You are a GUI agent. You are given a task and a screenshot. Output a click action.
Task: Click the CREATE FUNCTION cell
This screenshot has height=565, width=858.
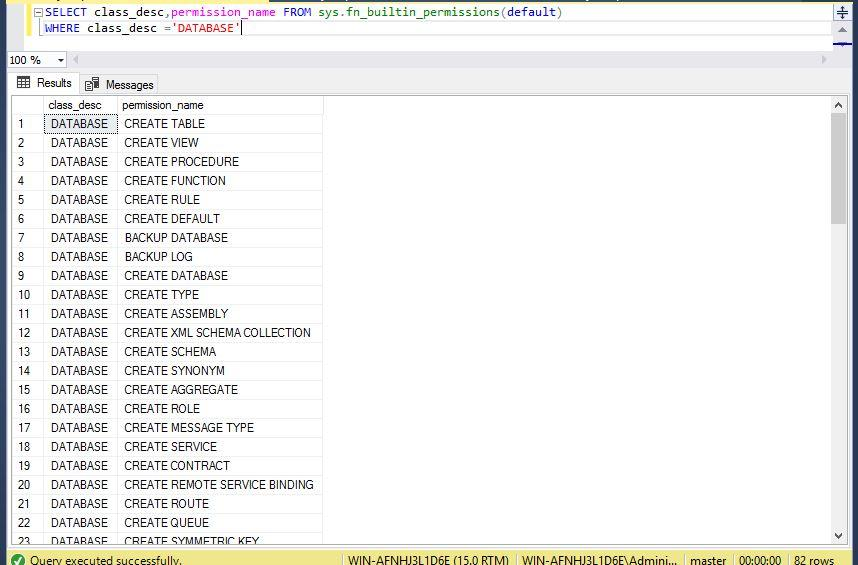click(220, 180)
